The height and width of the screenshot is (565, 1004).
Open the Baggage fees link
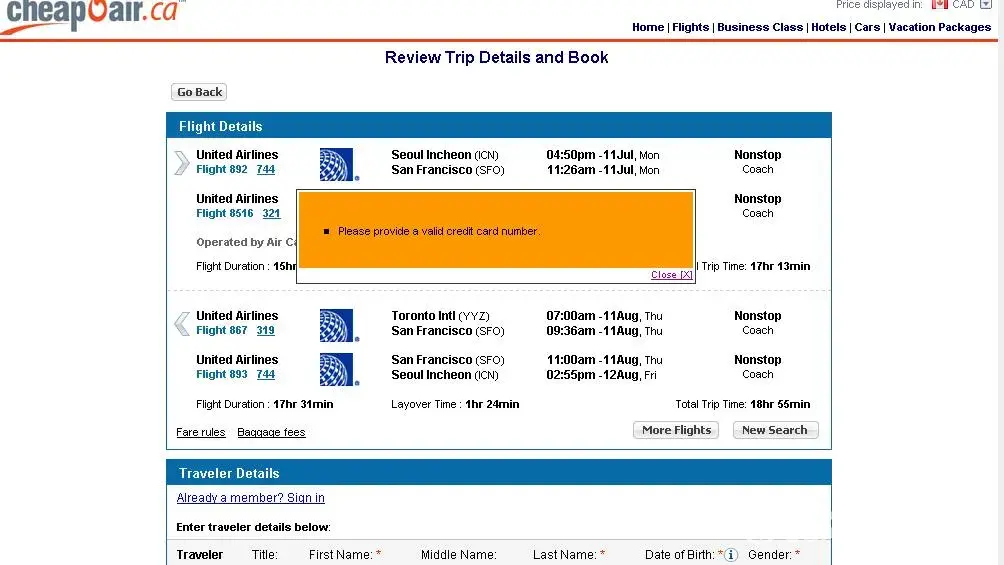tap(271, 432)
